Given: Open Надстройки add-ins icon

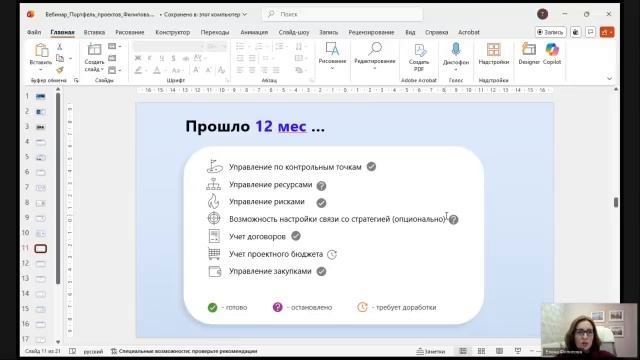Looking at the screenshot, I should (493, 50).
